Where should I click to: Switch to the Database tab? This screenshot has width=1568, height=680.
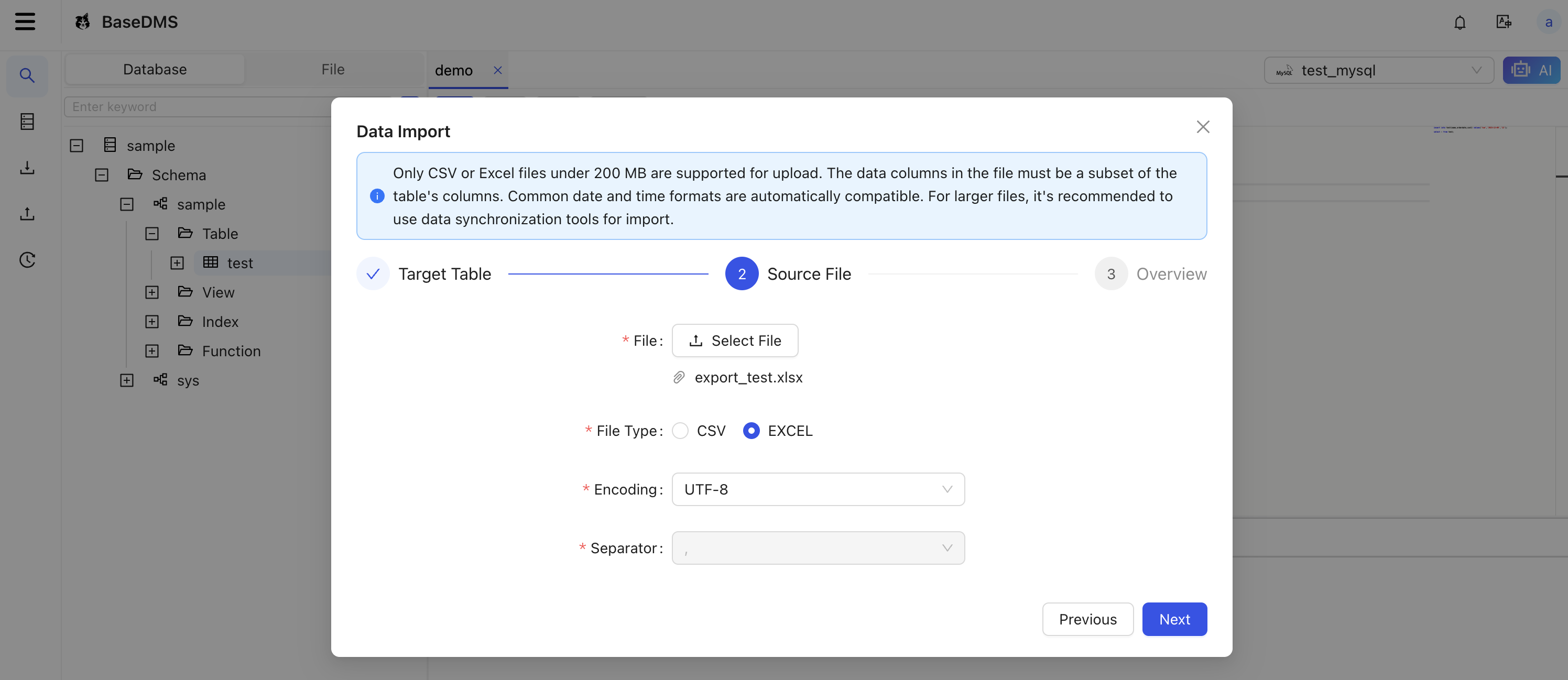pyautogui.click(x=155, y=69)
